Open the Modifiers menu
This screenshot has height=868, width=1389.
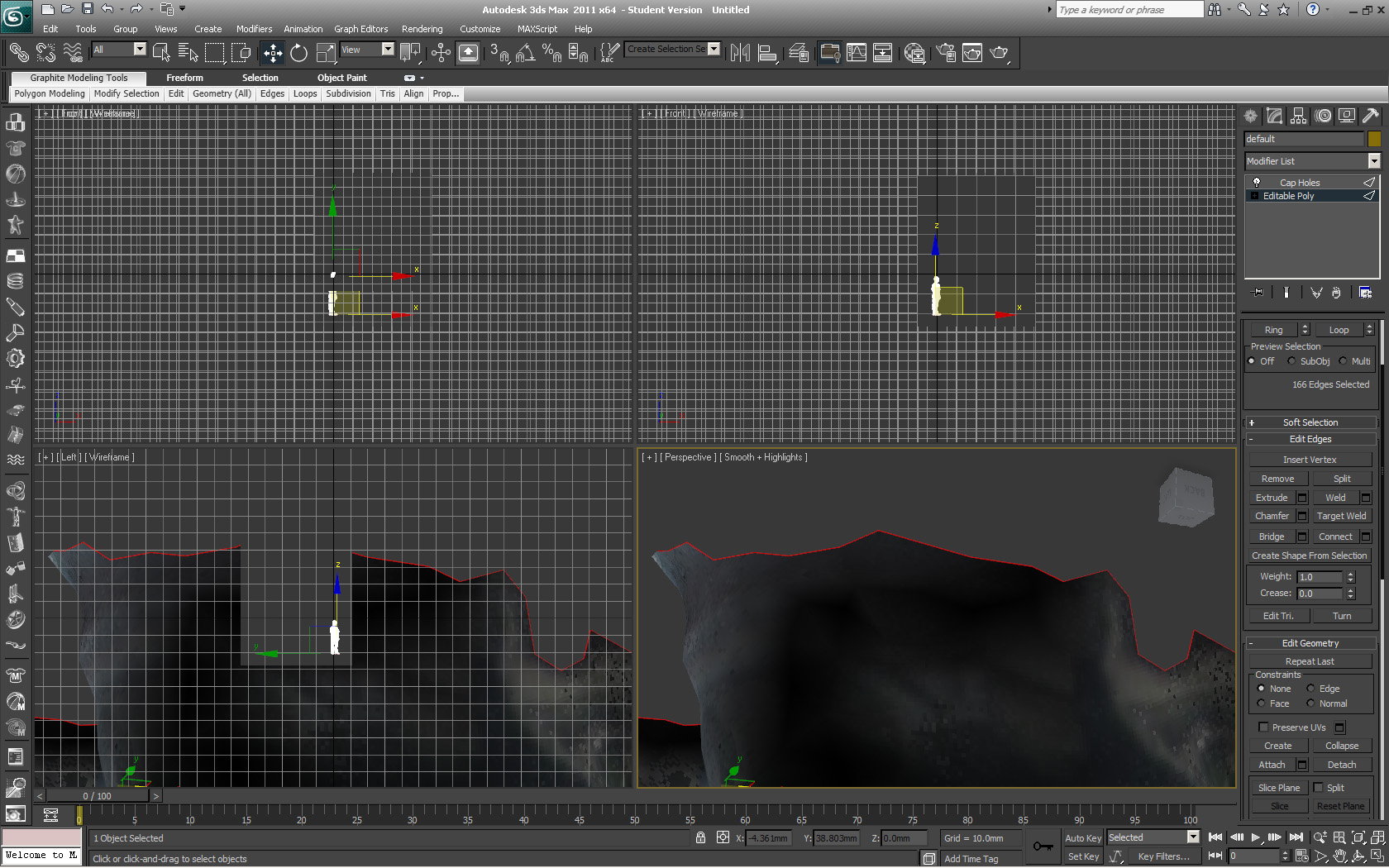click(x=254, y=29)
